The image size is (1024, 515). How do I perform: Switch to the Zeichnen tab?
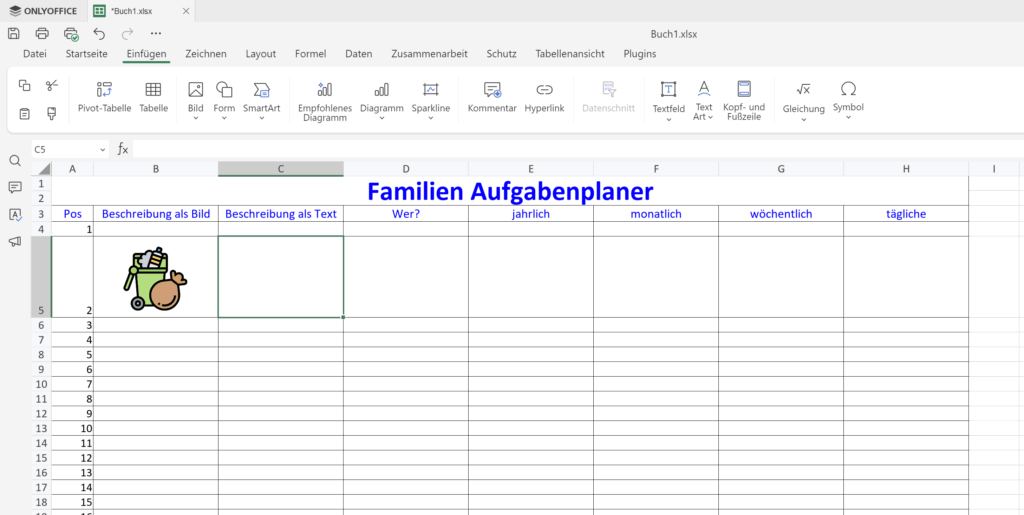tap(206, 54)
